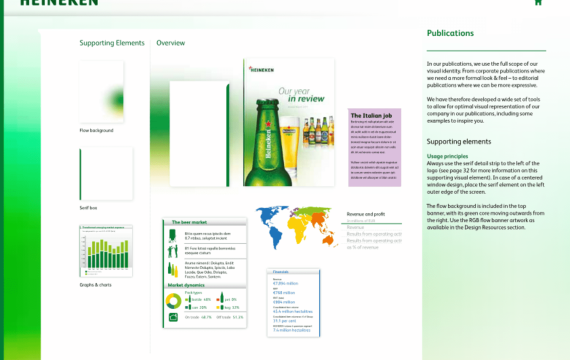This screenshot has width=570, height=360.
Task: Click the Overview heading
Action: tap(170, 43)
